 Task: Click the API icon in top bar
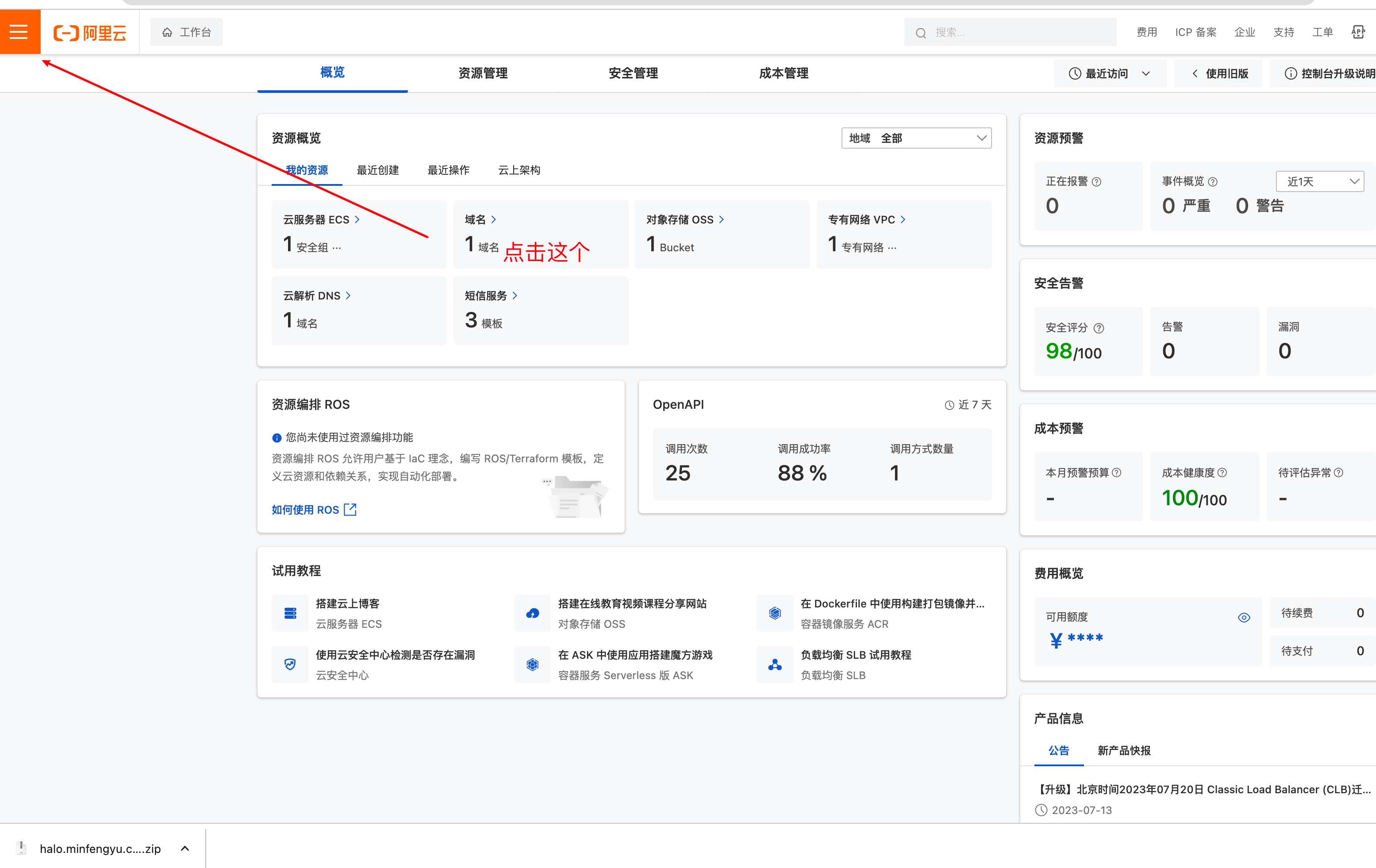tap(1358, 33)
